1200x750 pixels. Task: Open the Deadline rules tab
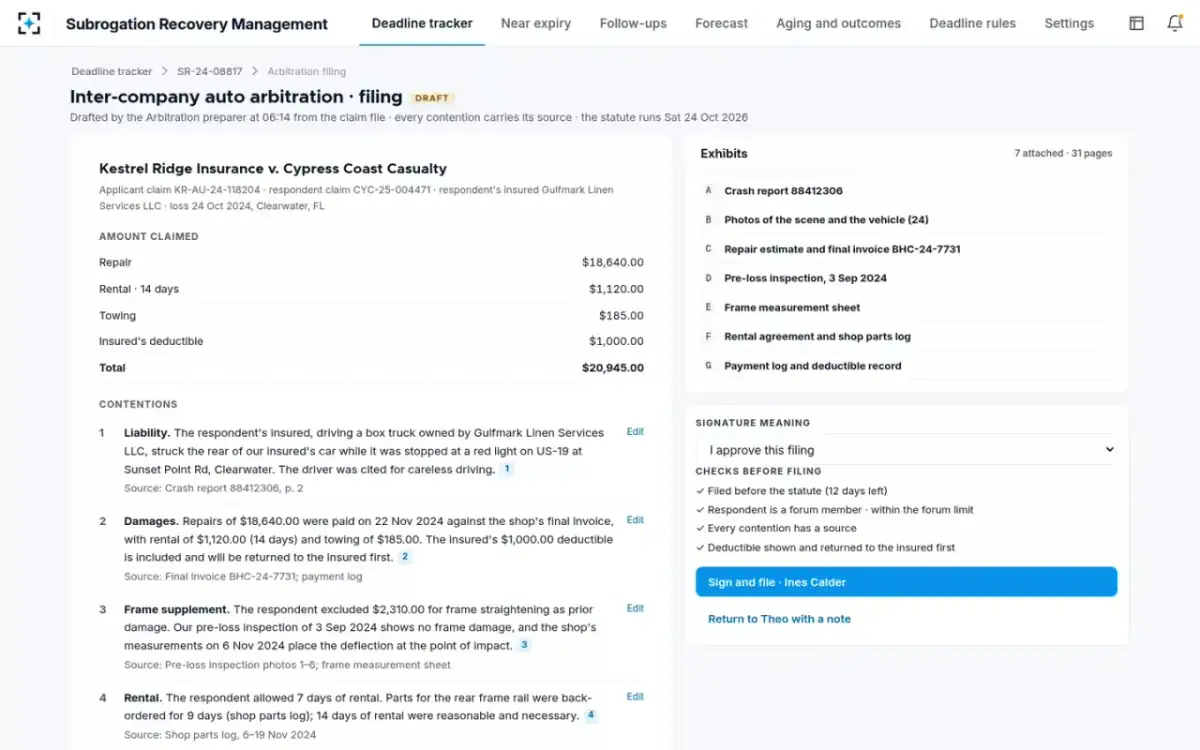tap(972, 23)
